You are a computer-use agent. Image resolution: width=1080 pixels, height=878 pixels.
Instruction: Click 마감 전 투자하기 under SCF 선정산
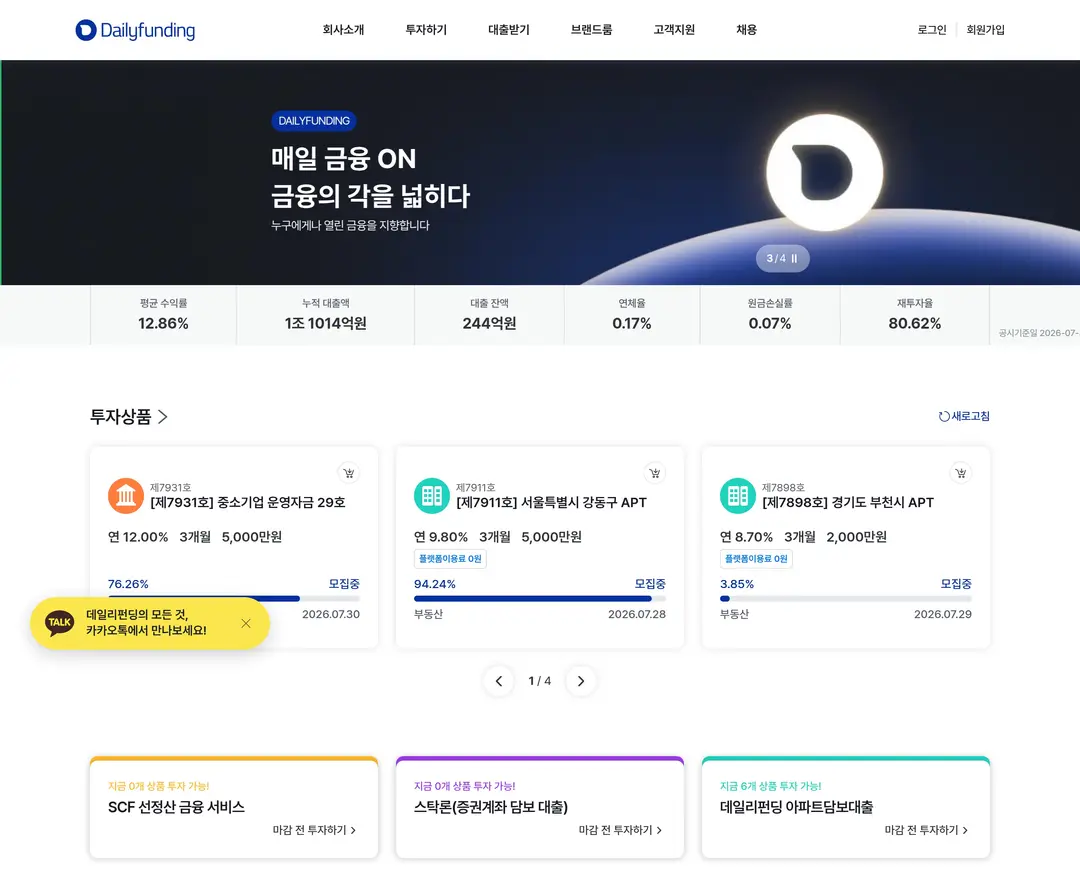click(x=315, y=830)
